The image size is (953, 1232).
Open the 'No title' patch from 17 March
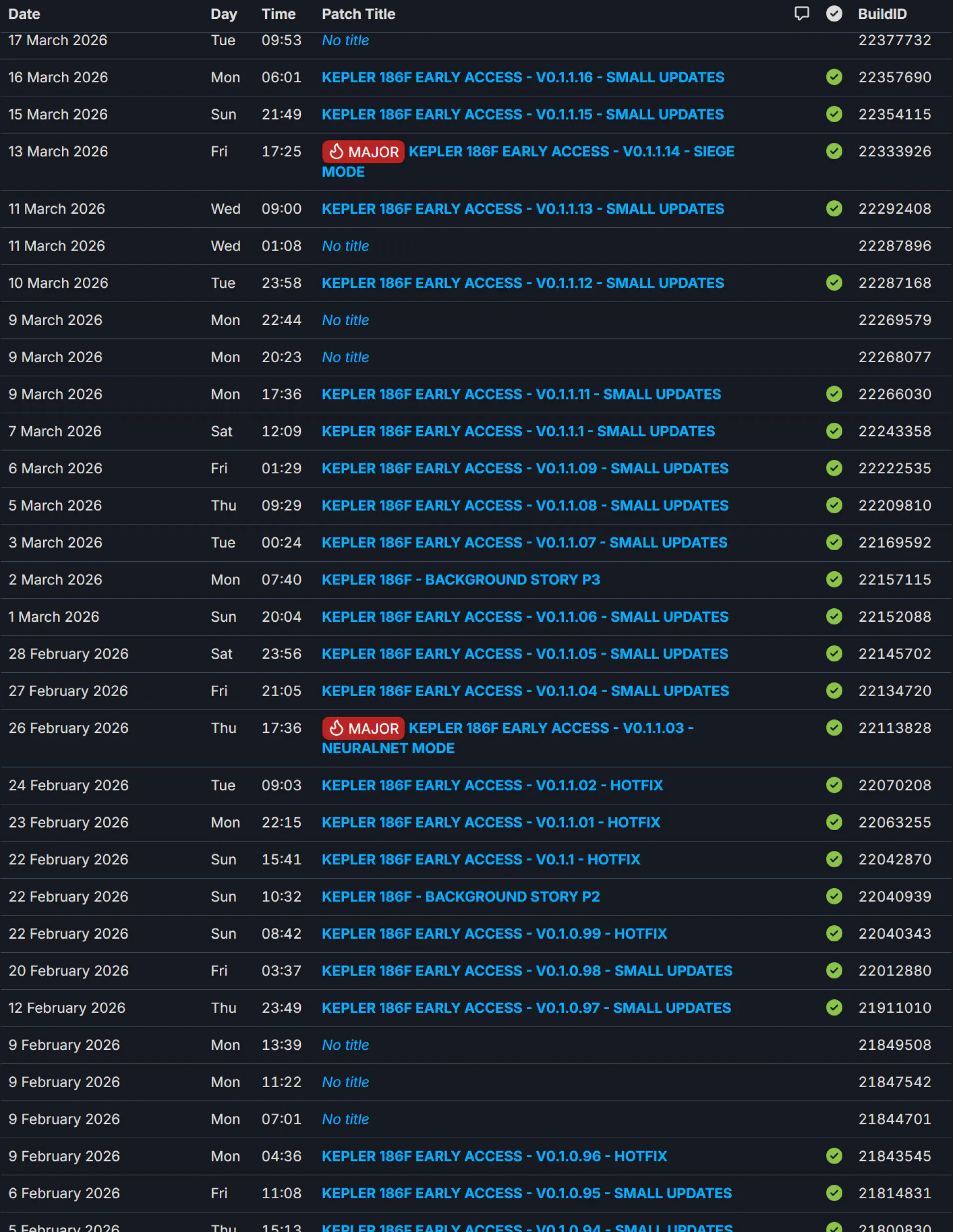coord(345,41)
